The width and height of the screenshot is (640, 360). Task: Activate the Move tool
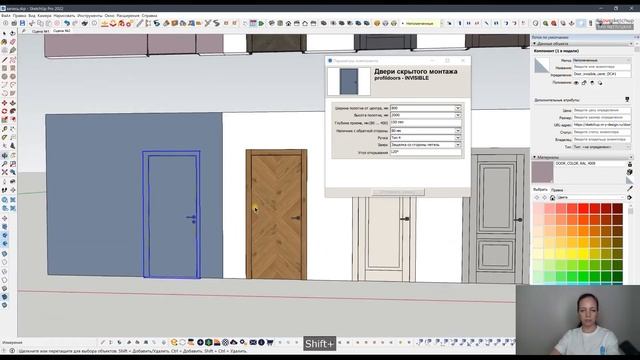click(x=4, y=103)
